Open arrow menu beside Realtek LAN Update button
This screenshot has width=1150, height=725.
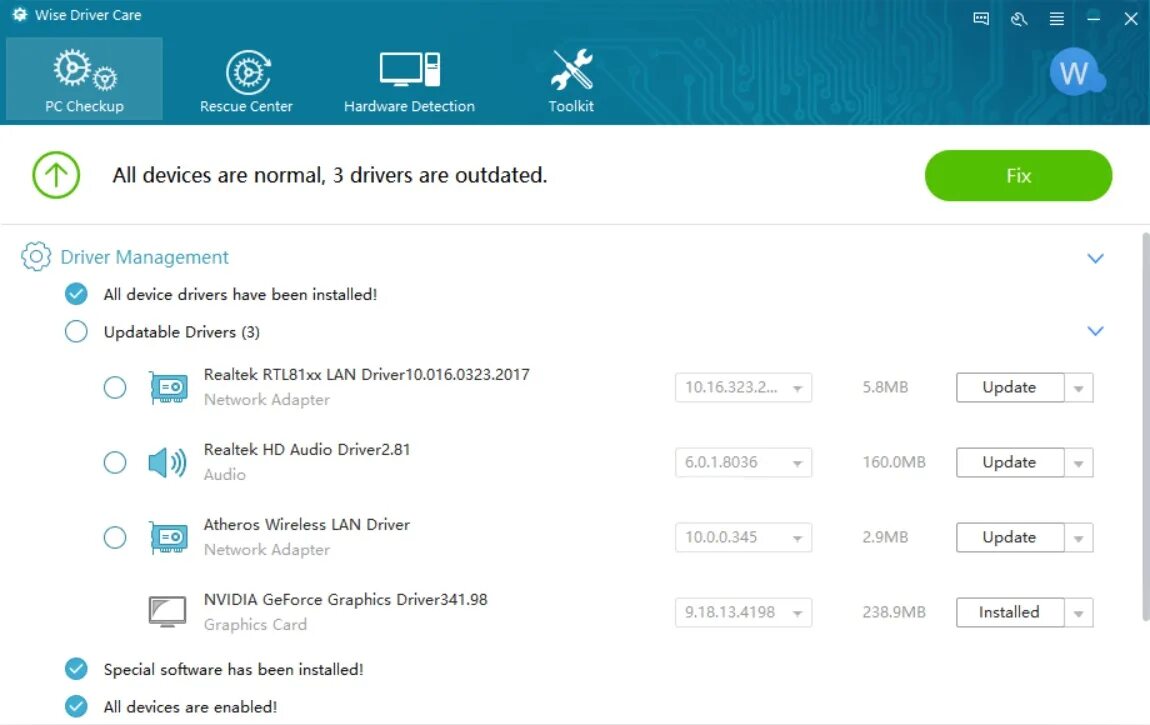coord(1079,388)
